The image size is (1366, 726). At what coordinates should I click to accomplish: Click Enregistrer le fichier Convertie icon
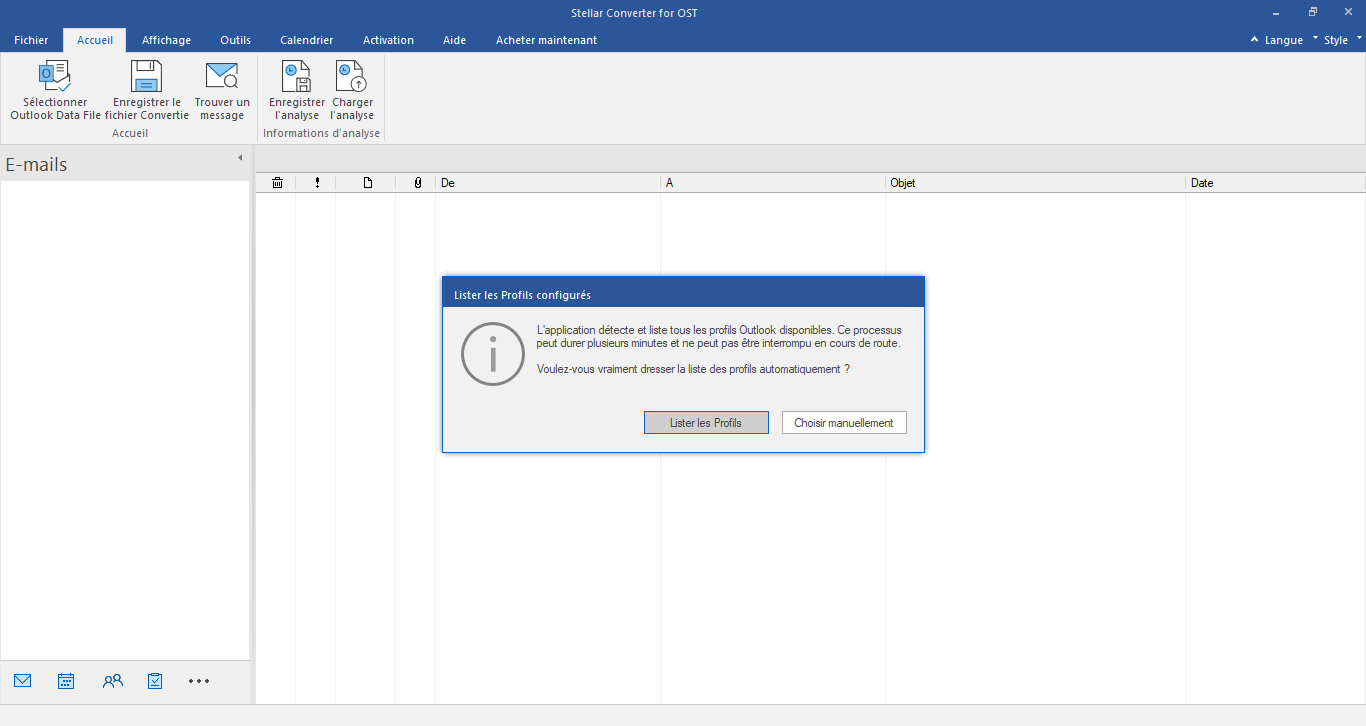(147, 77)
